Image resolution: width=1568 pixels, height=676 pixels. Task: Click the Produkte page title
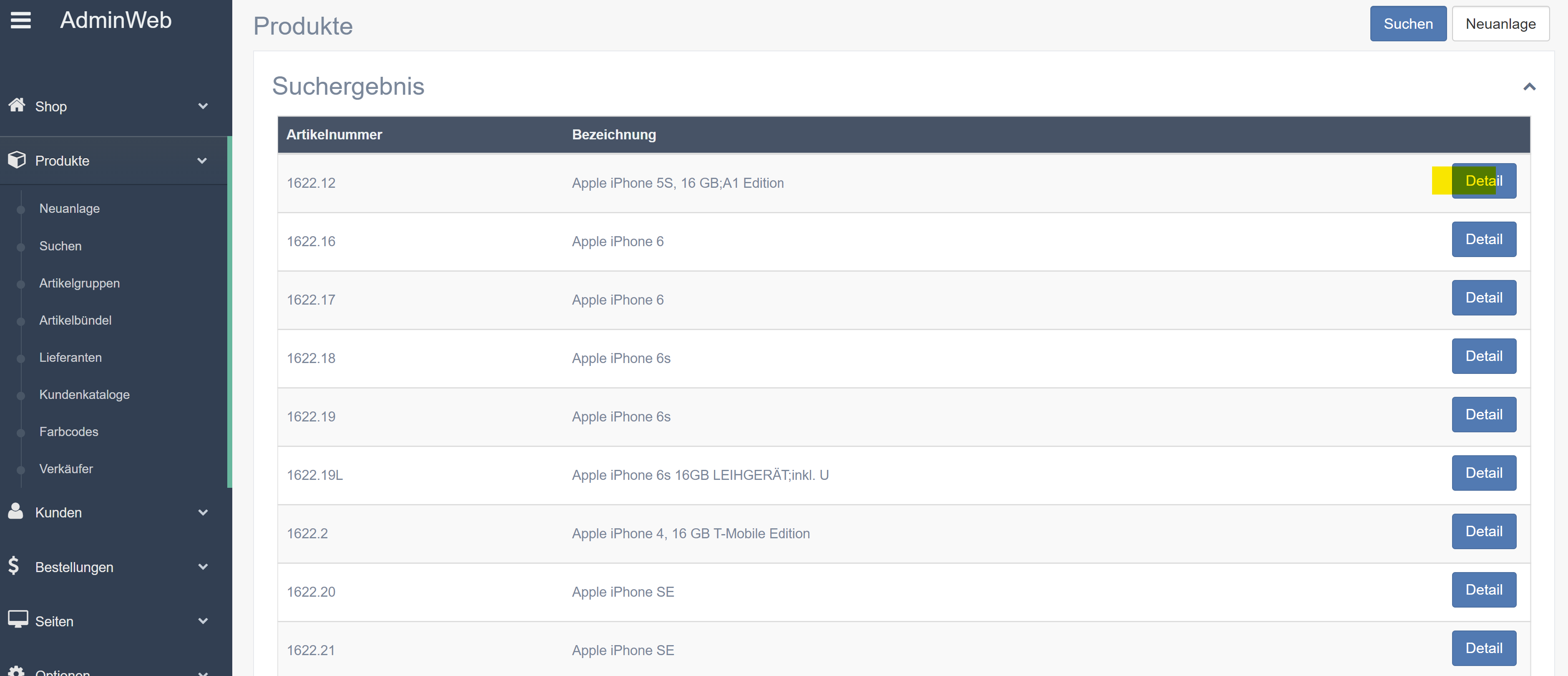tap(303, 26)
